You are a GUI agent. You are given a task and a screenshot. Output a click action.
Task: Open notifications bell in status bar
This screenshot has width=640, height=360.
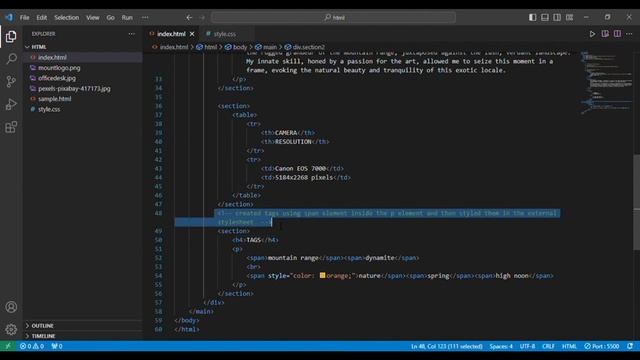pyautogui.click(x=630, y=346)
